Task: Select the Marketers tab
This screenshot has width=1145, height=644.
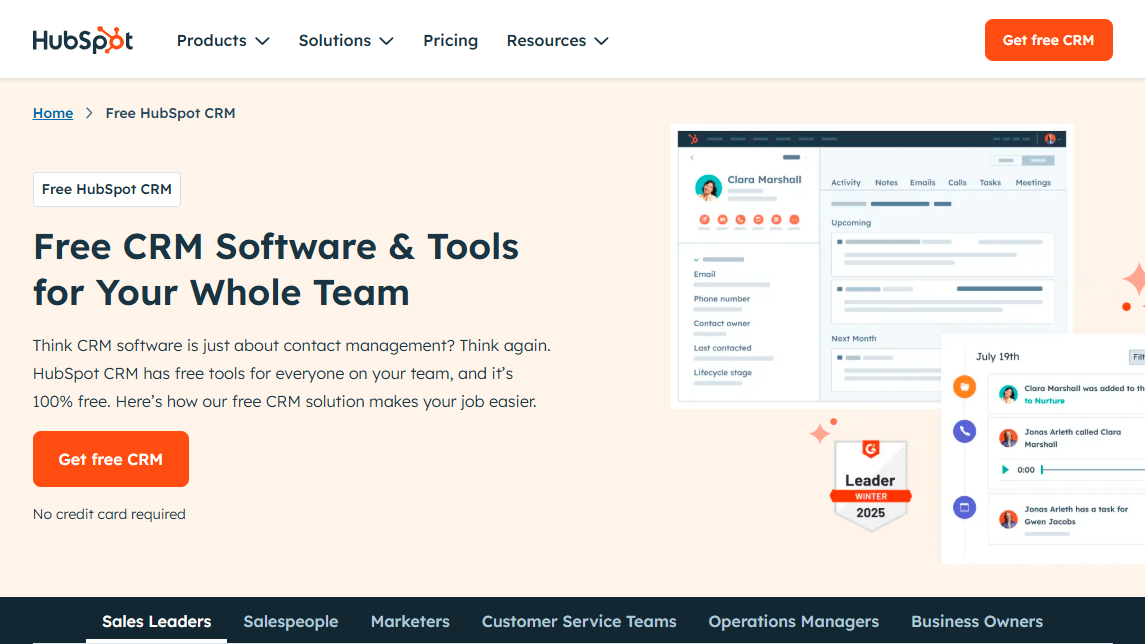Action: tap(410, 621)
